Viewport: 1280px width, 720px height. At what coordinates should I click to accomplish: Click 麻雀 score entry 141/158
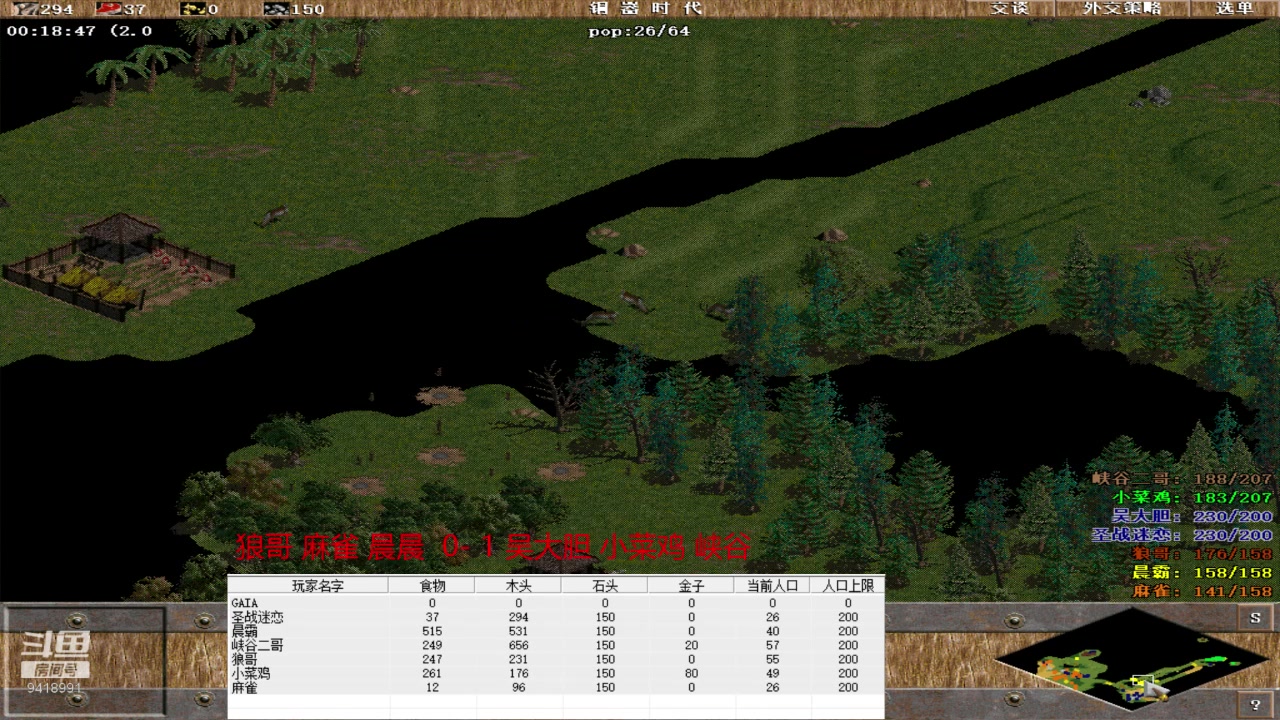point(1202,591)
